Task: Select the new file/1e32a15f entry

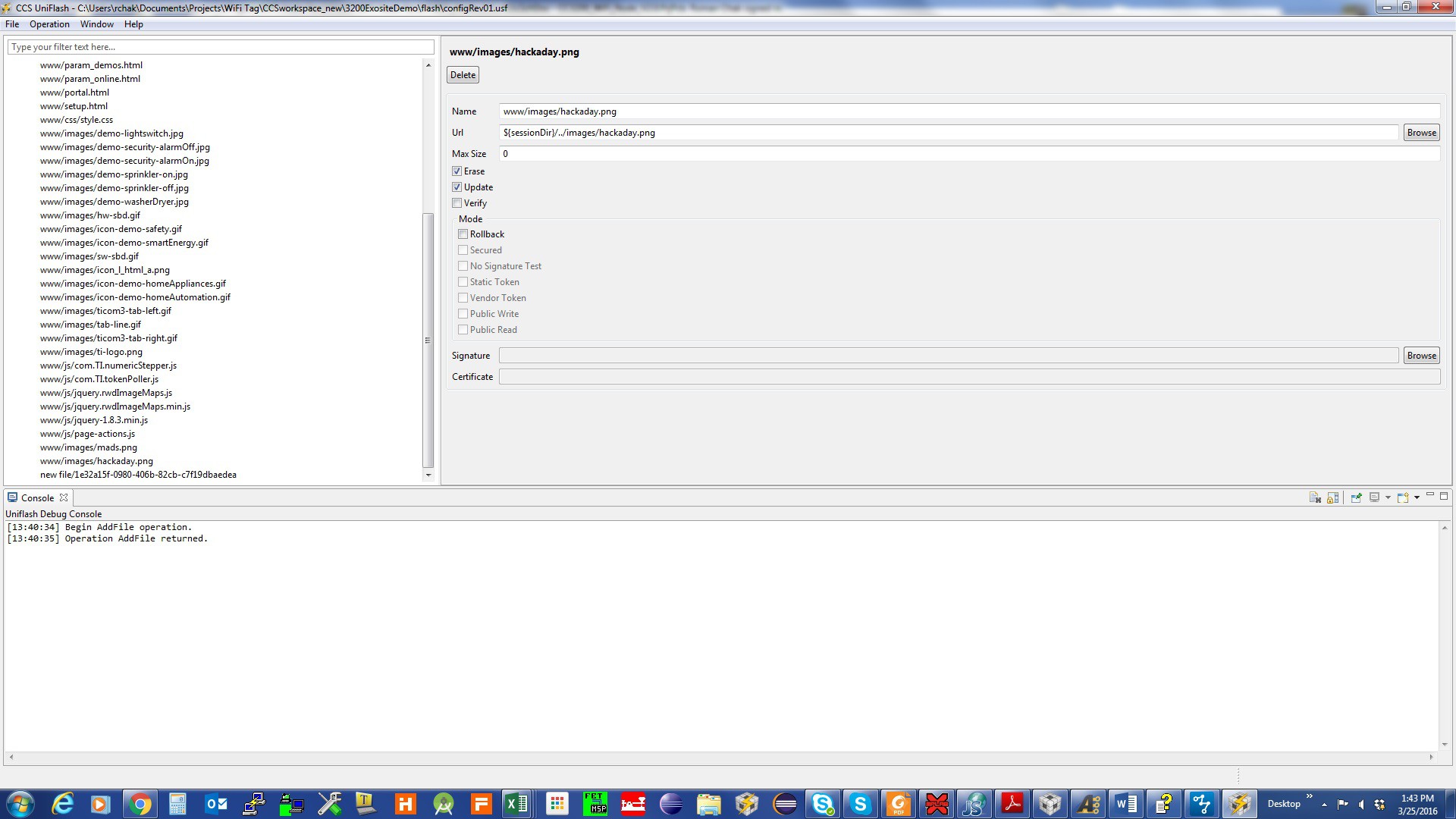Action: [138, 475]
